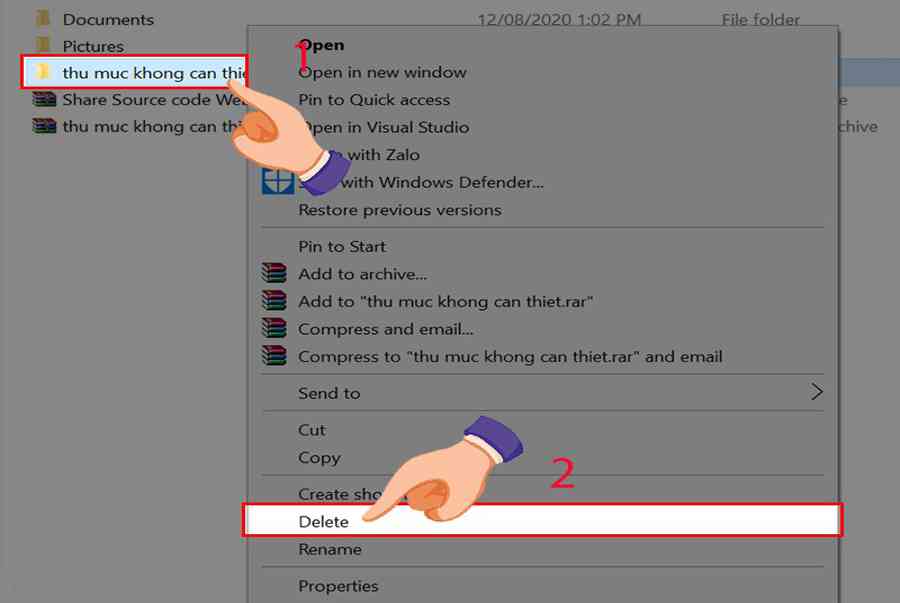Choose Delete from the context menu

click(x=324, y=521)
